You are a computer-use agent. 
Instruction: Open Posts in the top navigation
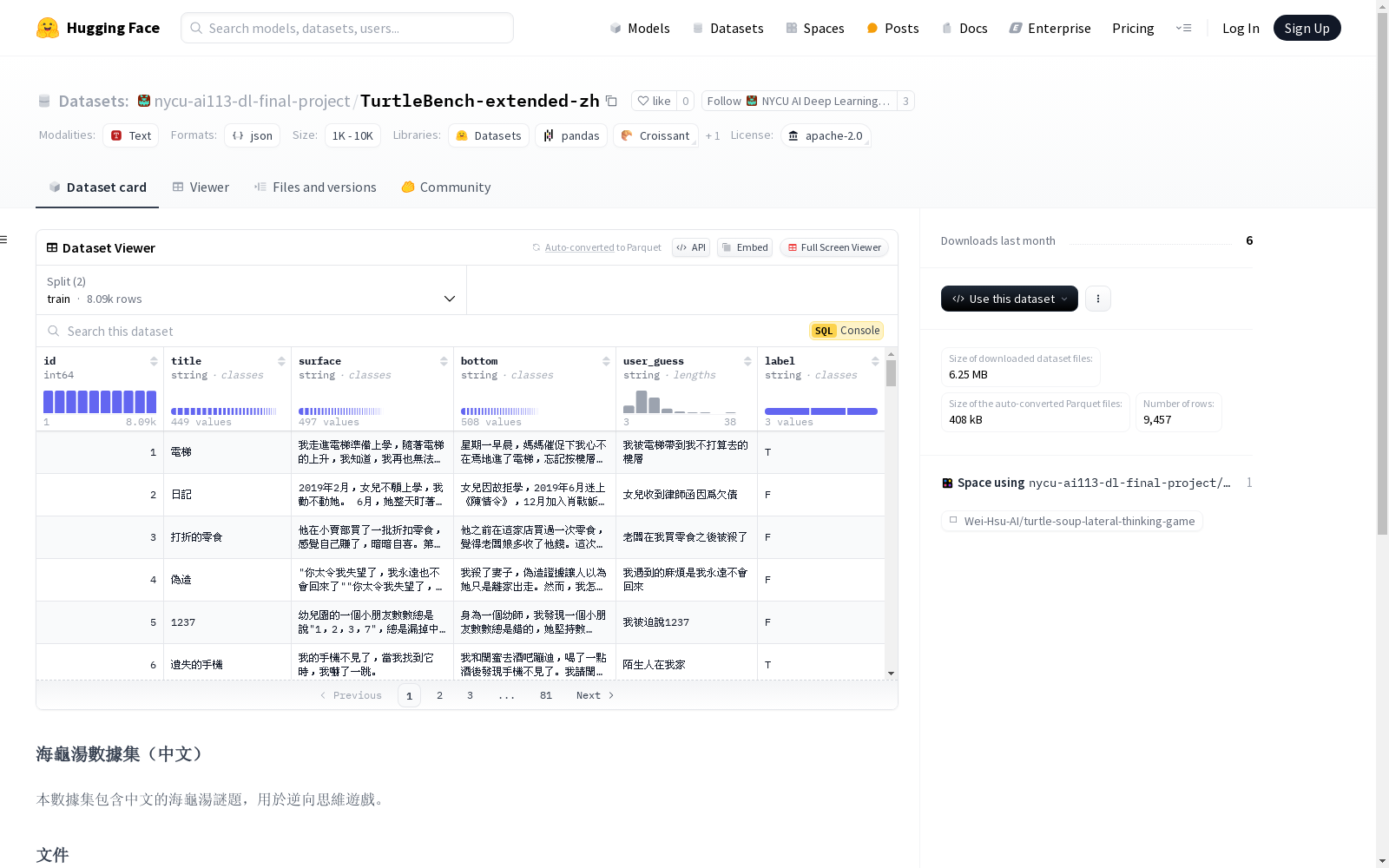point(893,28)
